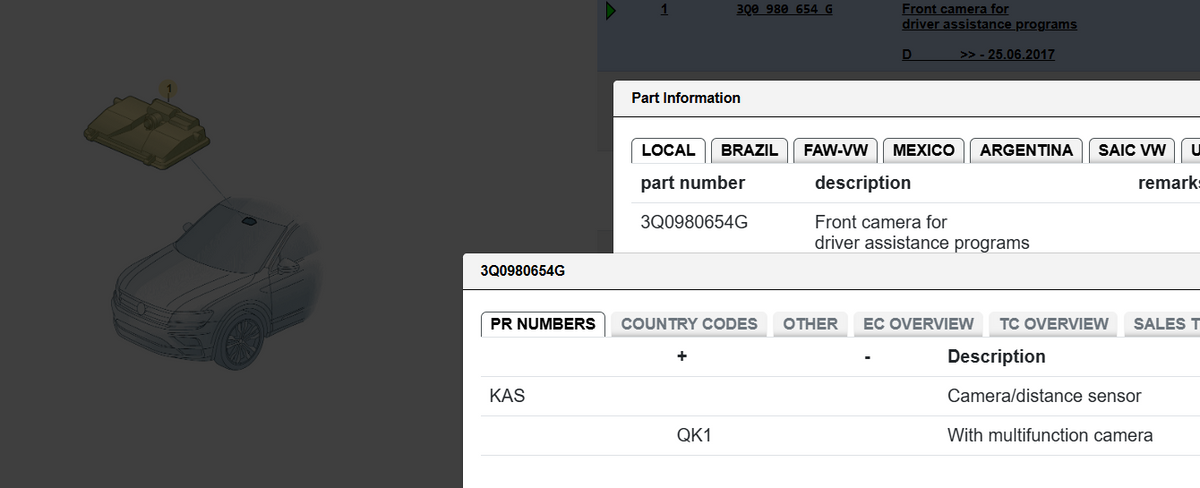Click the callout number 1 in diagram
This screenshot has height=488, width=1200.
coord(169,89)
